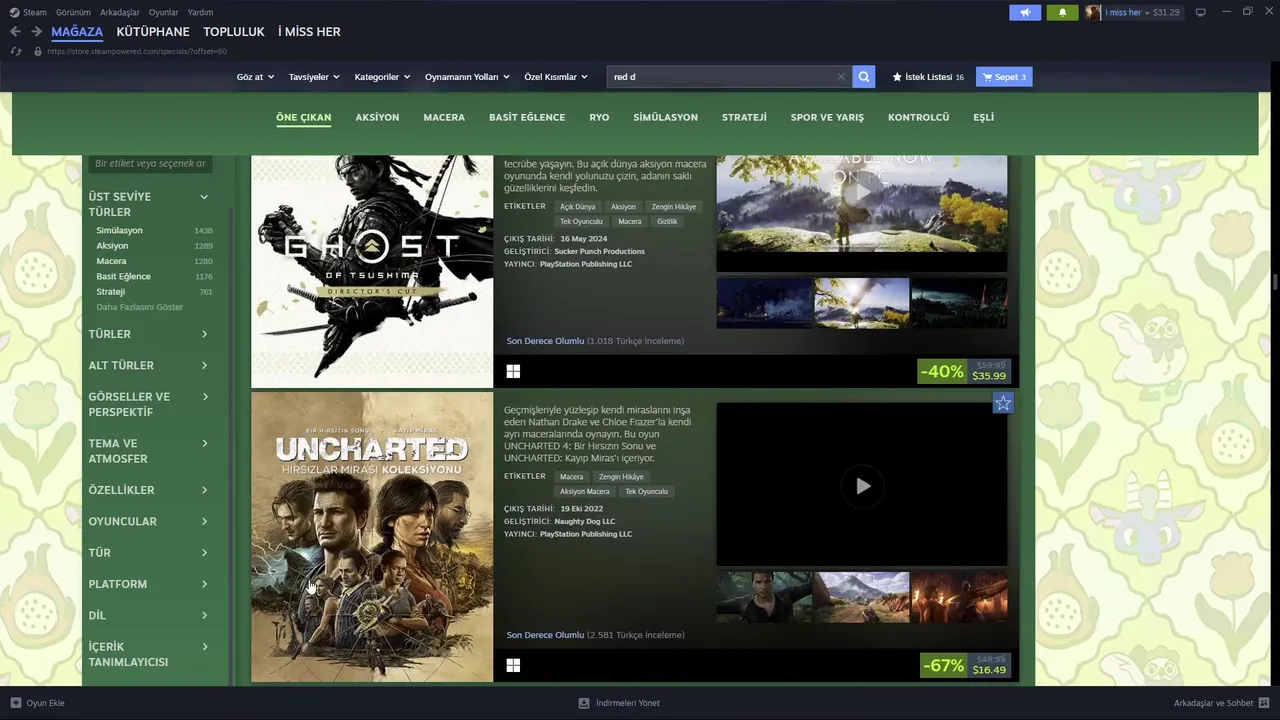Click the Açık Dünya tag
This screenshot has height=720, width=1280.
click(578, 207)
